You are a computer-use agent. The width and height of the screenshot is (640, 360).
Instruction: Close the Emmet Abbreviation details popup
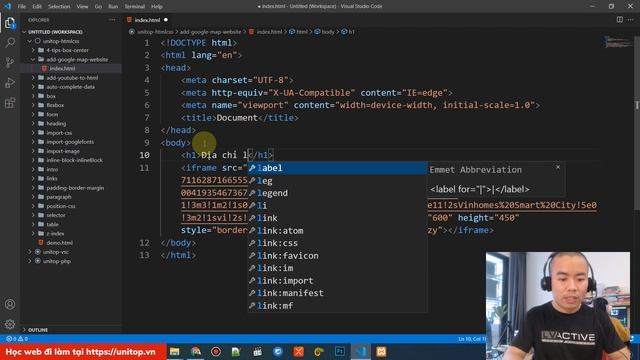point(558,167)
